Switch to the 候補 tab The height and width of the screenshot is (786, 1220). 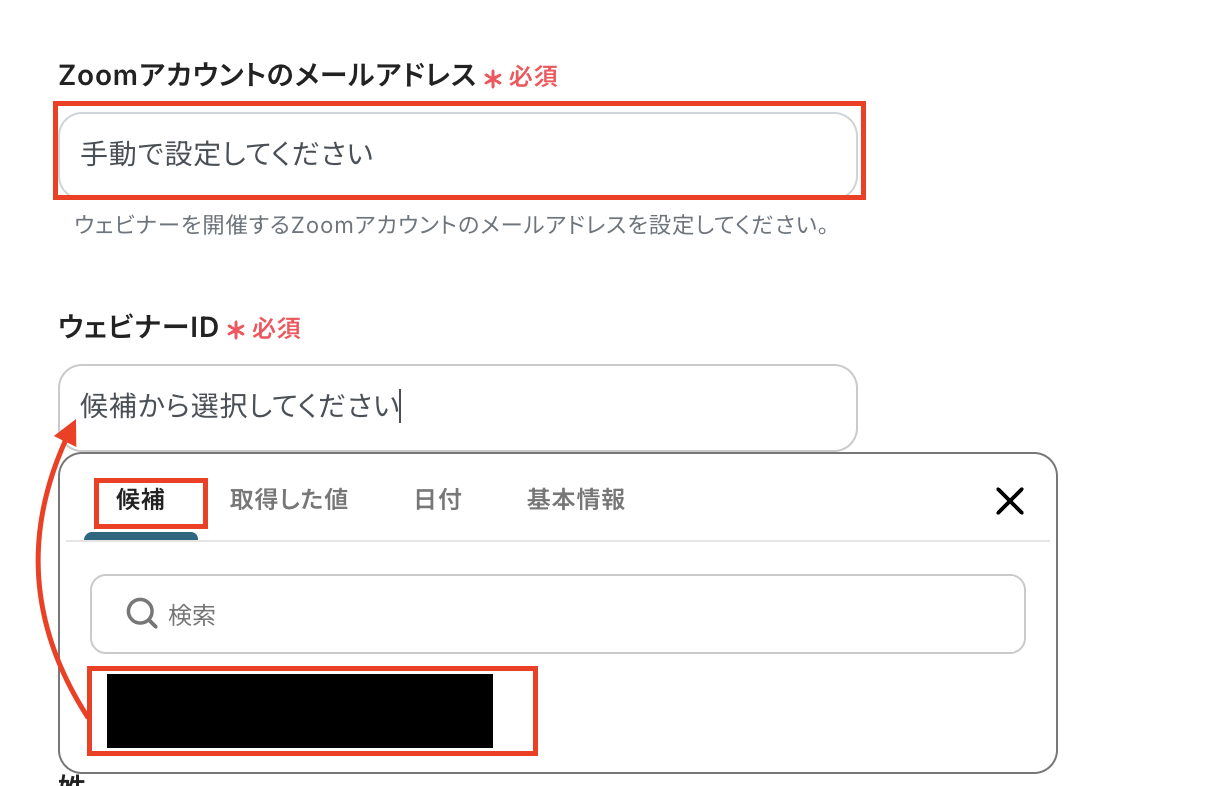click(141, 500)
